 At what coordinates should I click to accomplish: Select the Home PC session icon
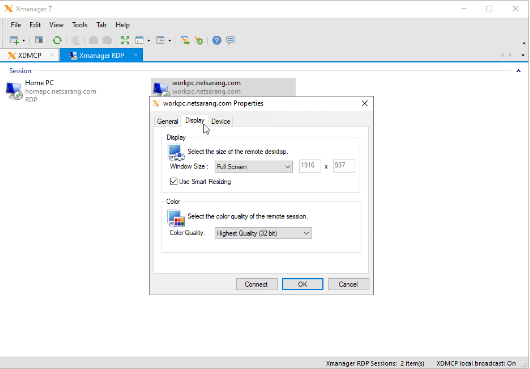pyautogui.click(x=14, y=91)
